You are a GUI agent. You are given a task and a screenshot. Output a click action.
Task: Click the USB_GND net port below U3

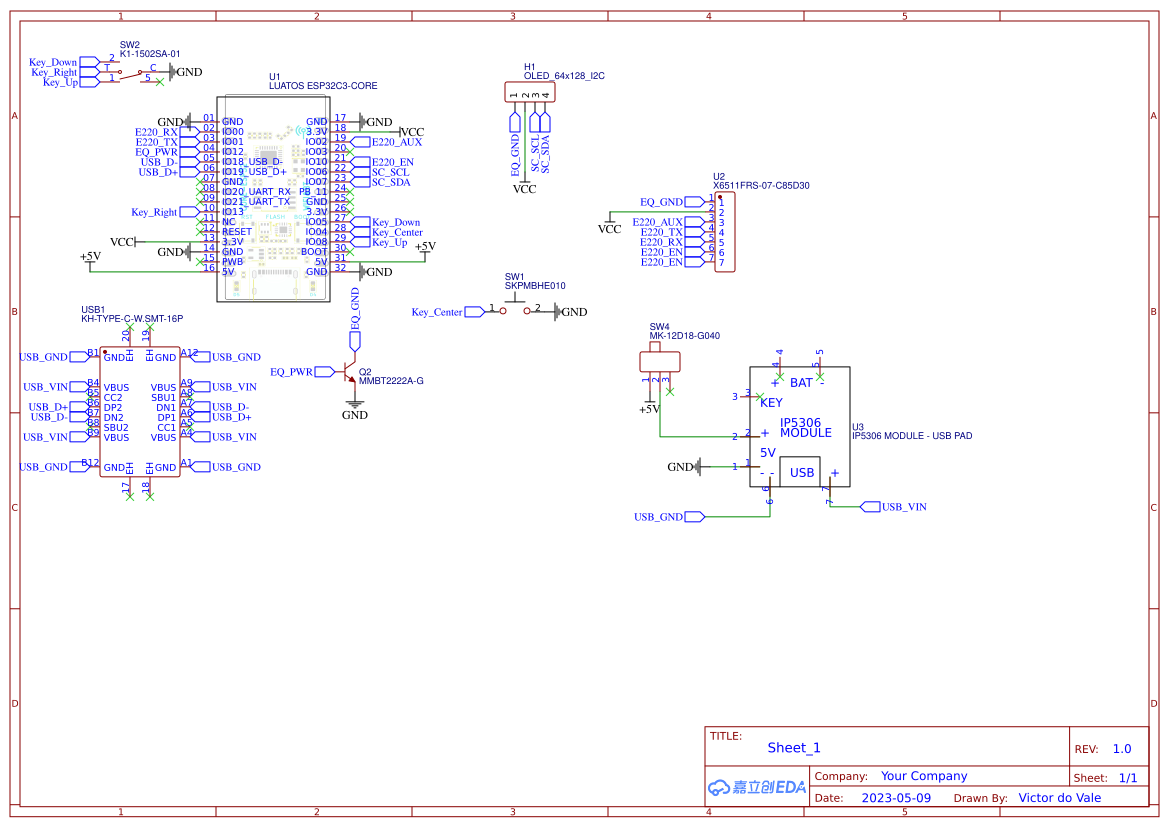pos(669,517)
